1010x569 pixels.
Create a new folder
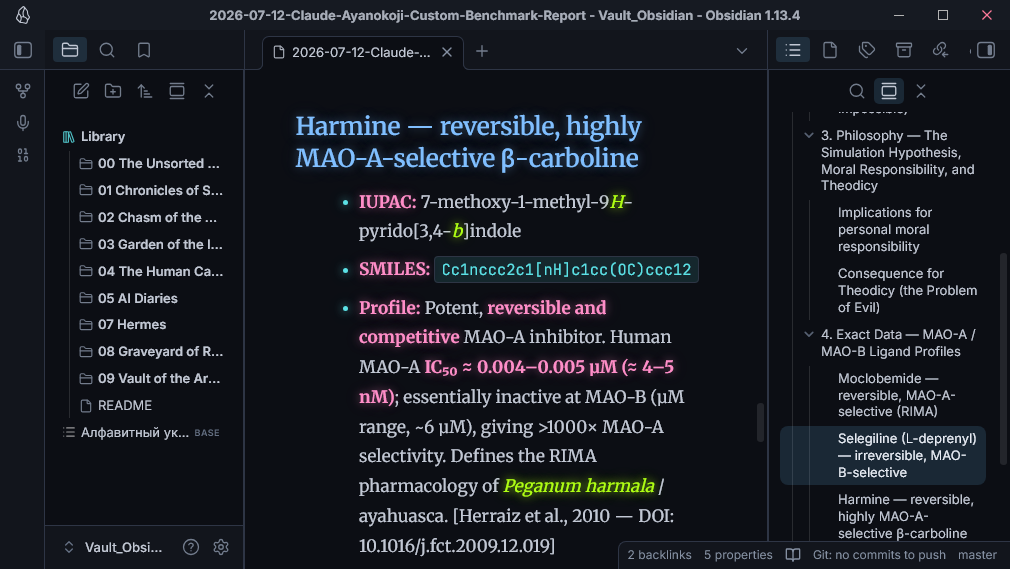point(113,91)
